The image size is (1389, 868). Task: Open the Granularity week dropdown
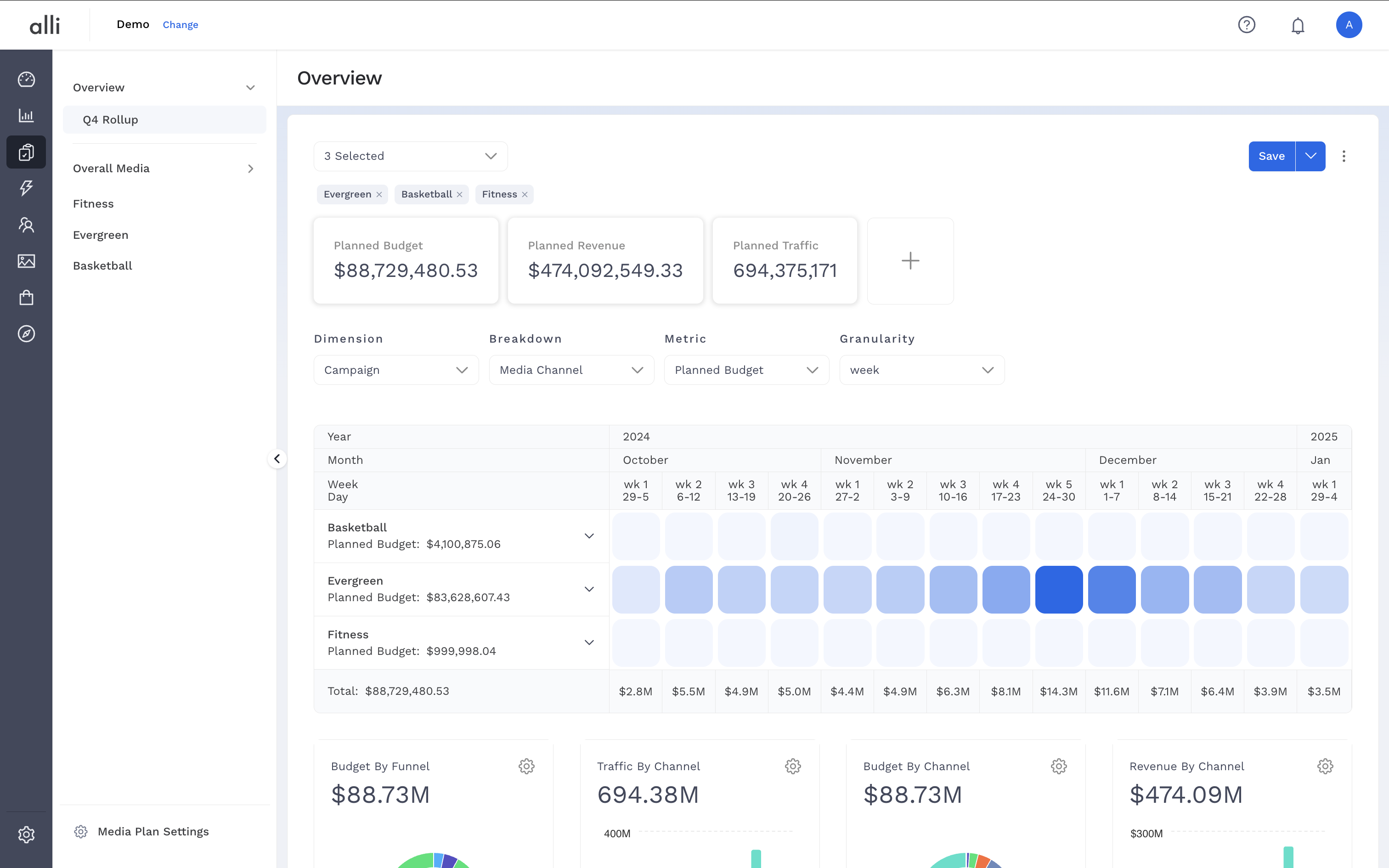(x=921, y=370)
